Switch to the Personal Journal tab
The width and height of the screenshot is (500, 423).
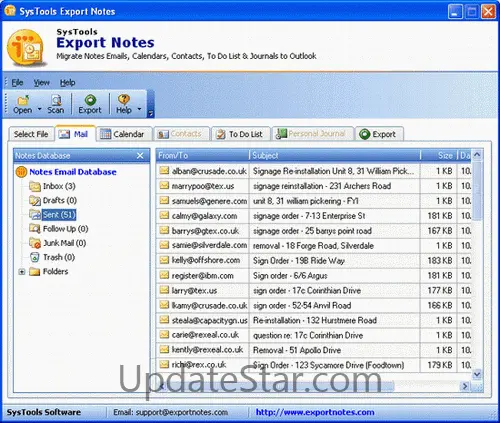pyautogui.click(x=313, y=134)
